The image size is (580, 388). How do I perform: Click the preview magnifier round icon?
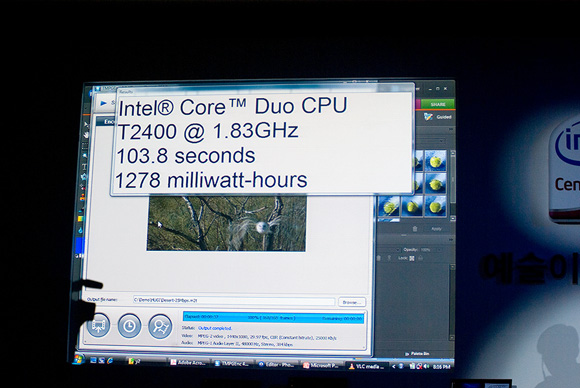pyautogui.click(x=160, y=327)
